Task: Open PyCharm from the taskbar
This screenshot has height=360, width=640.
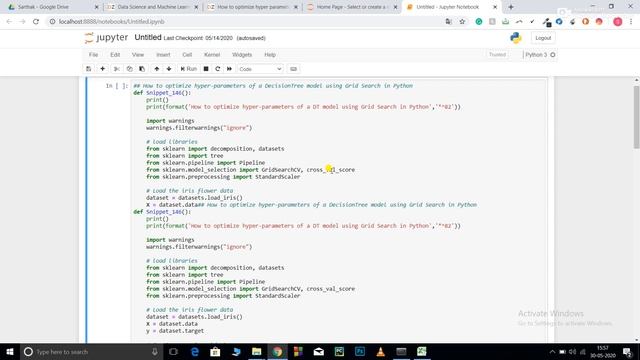Action: (339, 351)
